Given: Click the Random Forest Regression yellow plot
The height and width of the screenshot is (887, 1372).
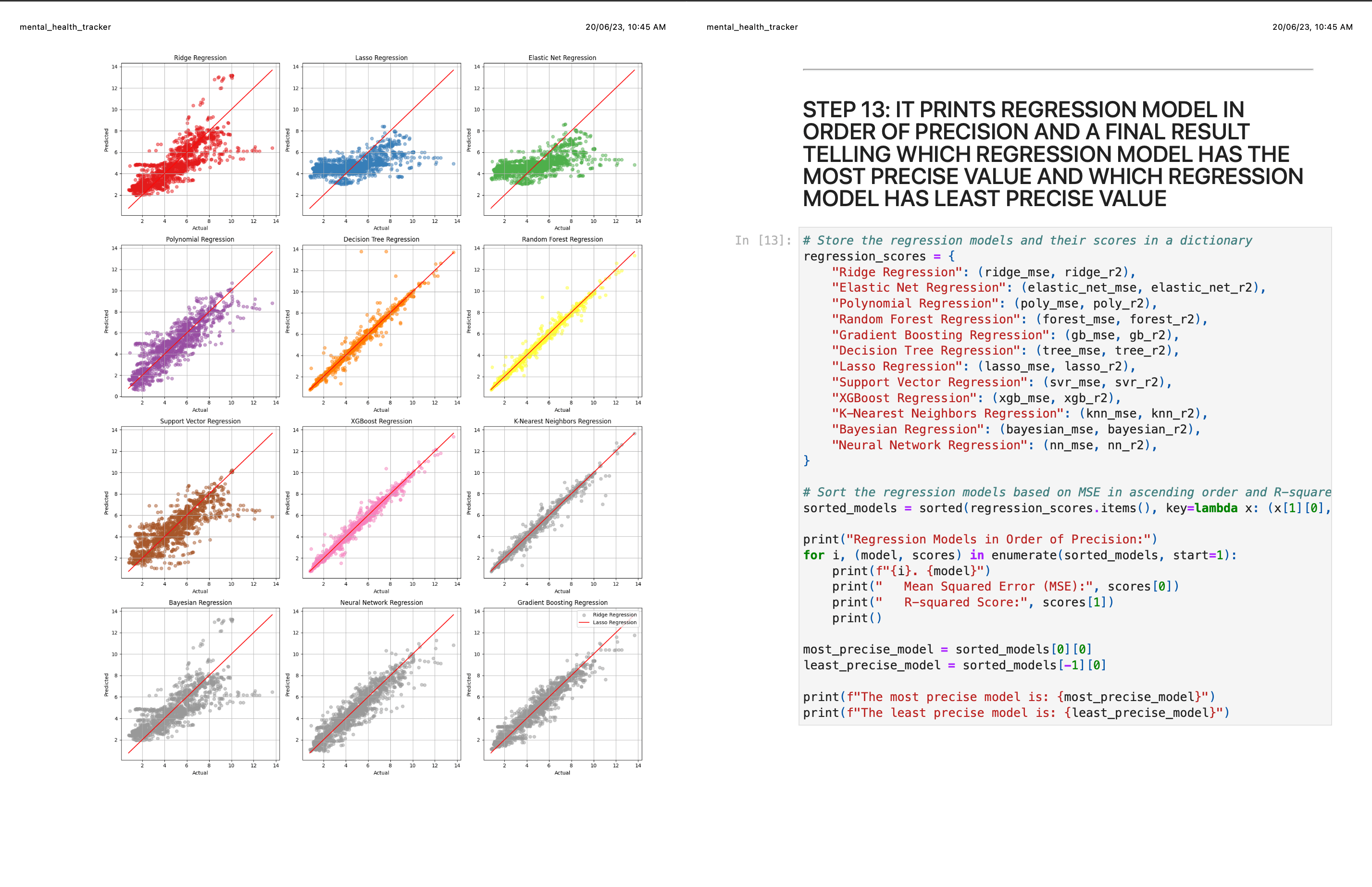Looking at the screenshot, I should pos(562,321).
